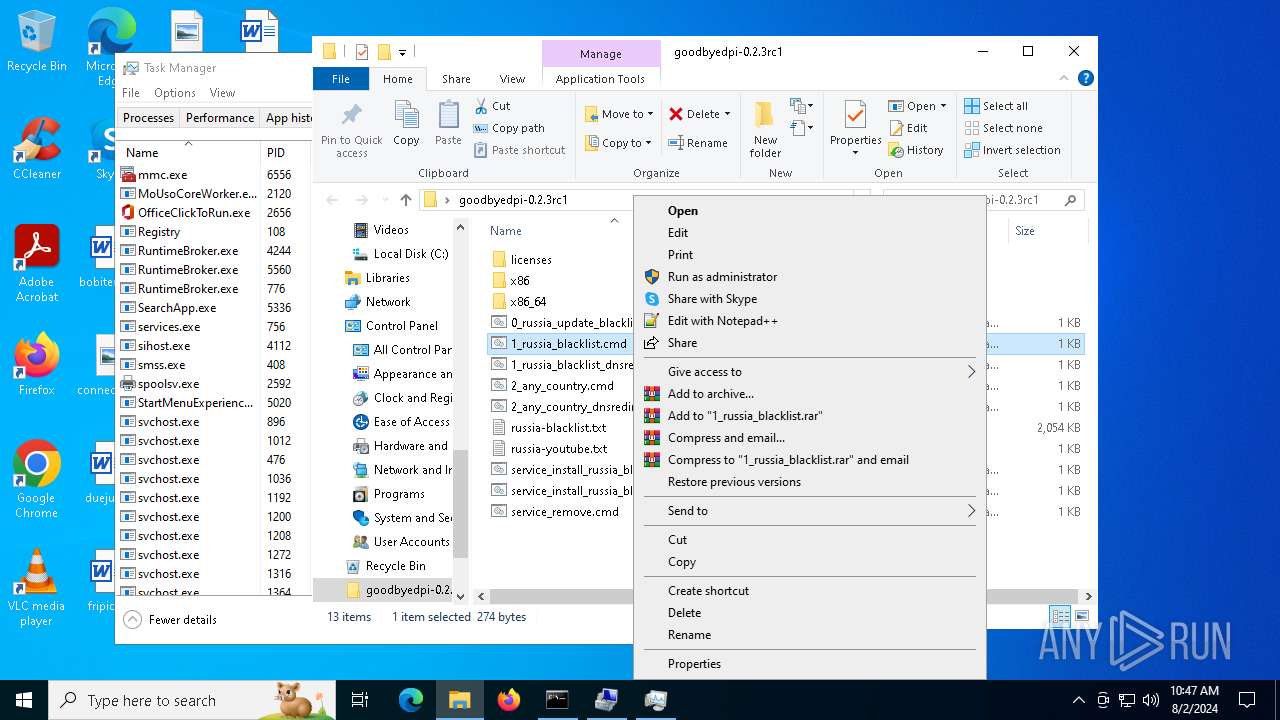
Task: Open CCleaner desktop shortcut
Action: [37, 150]
